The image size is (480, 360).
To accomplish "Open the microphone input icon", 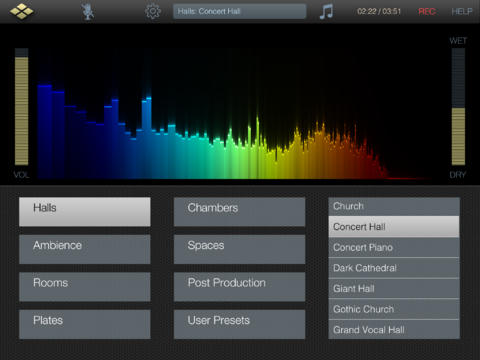I will [x=88, y=12].
